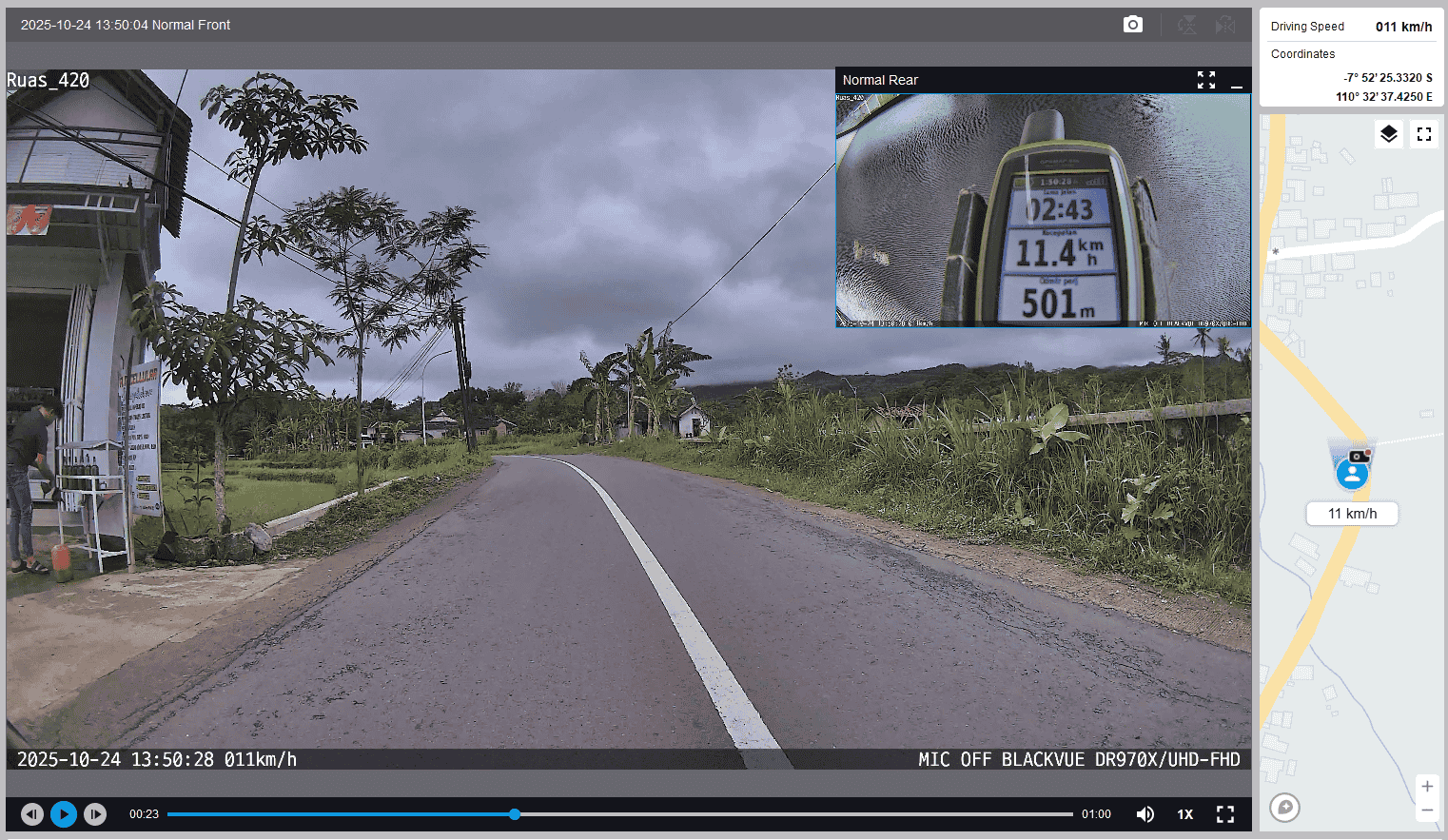Zoom out on the map
The image size is (1448, 840).
pyautogui.click(x=1427, y=811)
